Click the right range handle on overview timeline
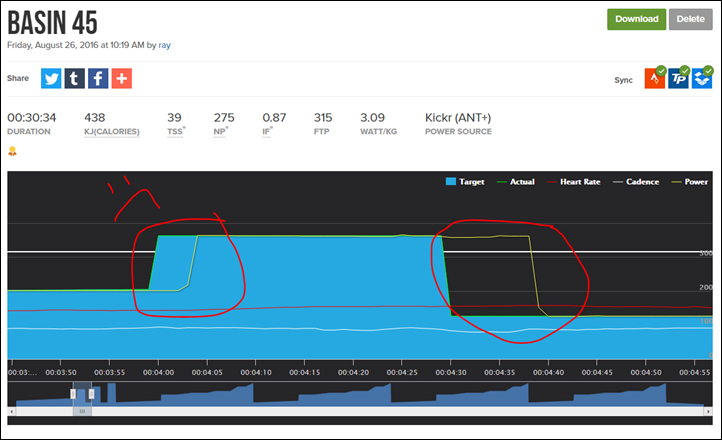The width and height of the screenshot is (722, 440). pos(91,394)
